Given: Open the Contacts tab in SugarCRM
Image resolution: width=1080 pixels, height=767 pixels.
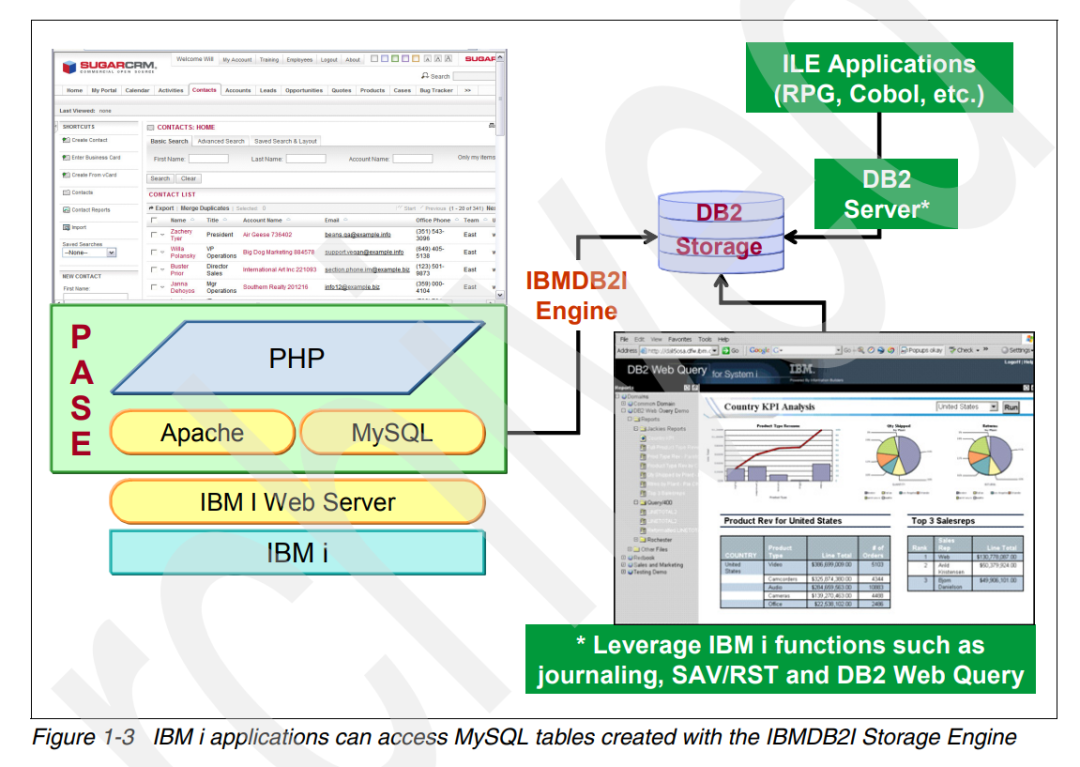Looking at the screenshot, I should pos(204,90).
